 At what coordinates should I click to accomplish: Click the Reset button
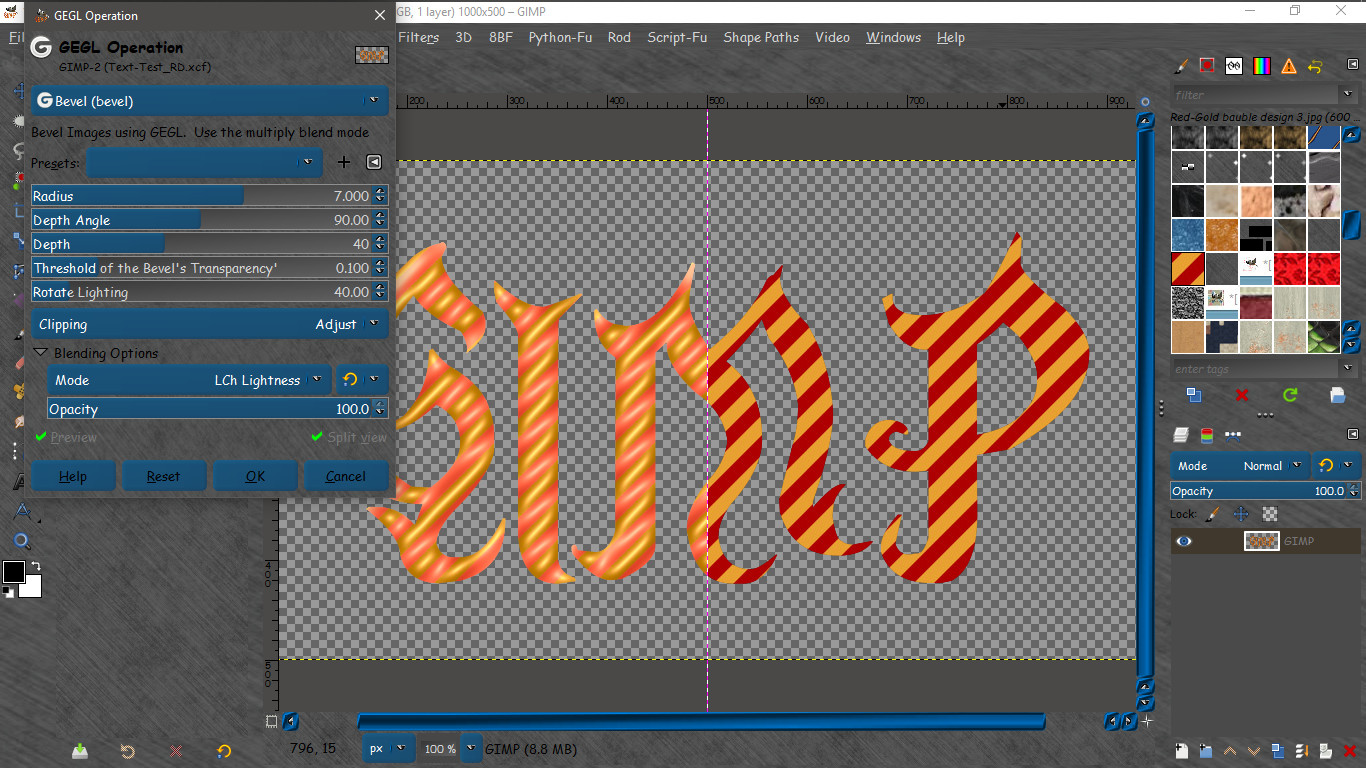click(164, 476)
